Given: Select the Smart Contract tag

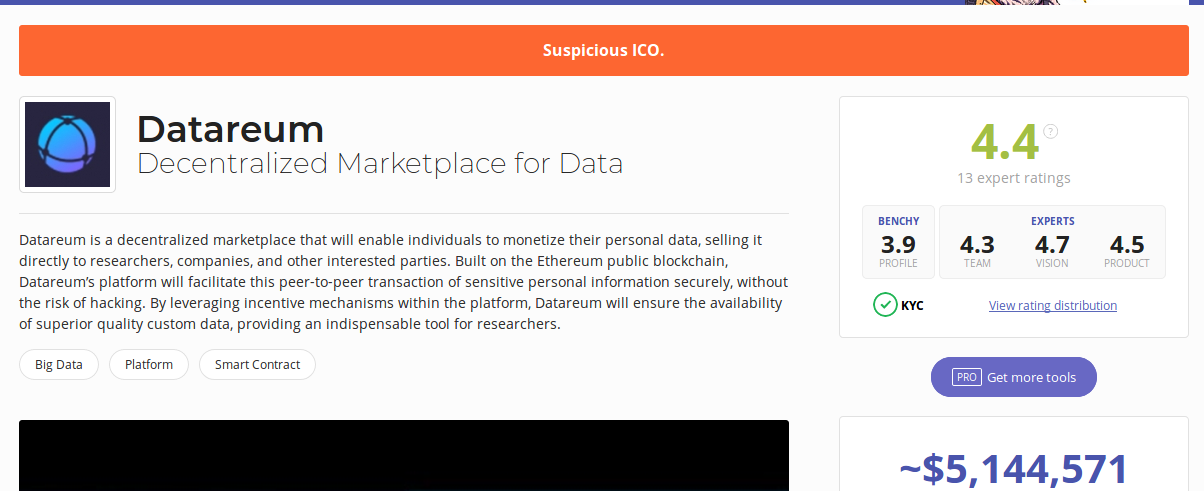Looking at the screenshot, I should (257, 365).
